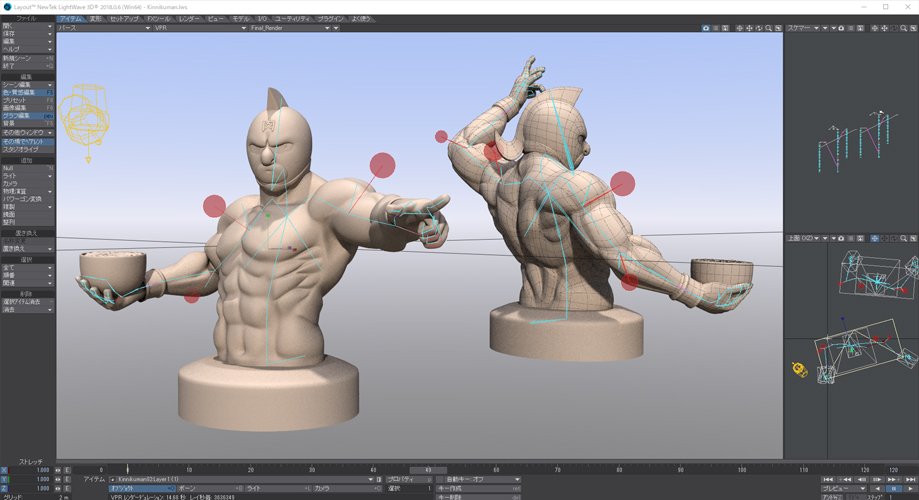The width and height of the screenshot is (919, 500).
Task: Click the zoom magnifier icon in the top XZ viewport
Action: coord(904,239)
